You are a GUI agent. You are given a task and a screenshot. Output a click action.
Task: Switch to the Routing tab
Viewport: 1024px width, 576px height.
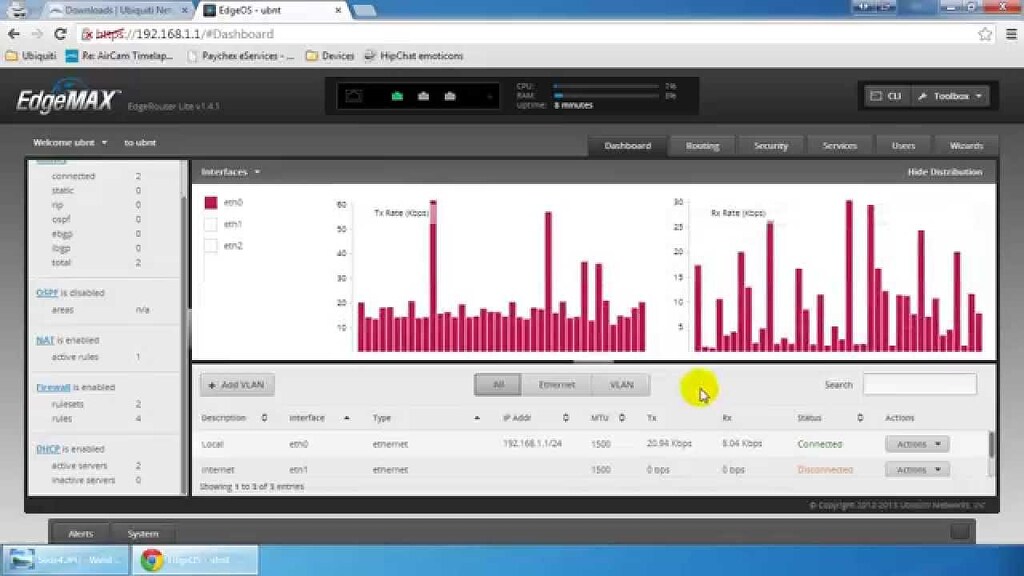coord(701,145)
